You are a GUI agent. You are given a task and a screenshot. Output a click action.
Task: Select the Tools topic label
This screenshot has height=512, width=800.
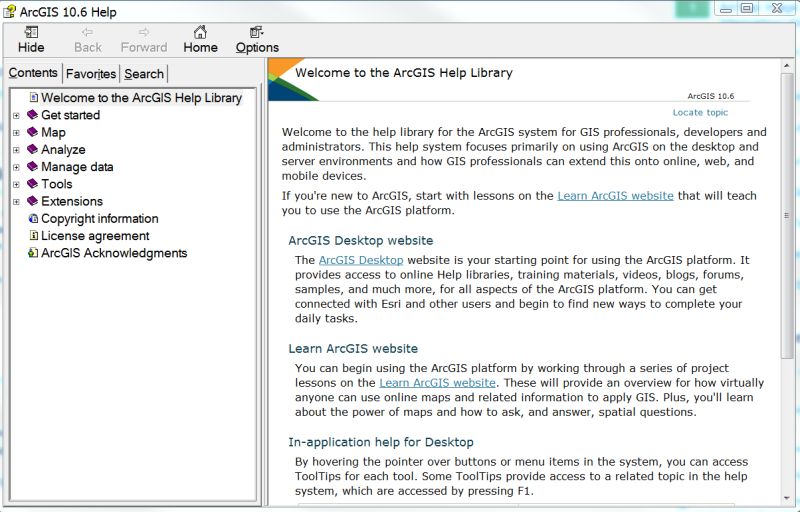pos(57,184)
